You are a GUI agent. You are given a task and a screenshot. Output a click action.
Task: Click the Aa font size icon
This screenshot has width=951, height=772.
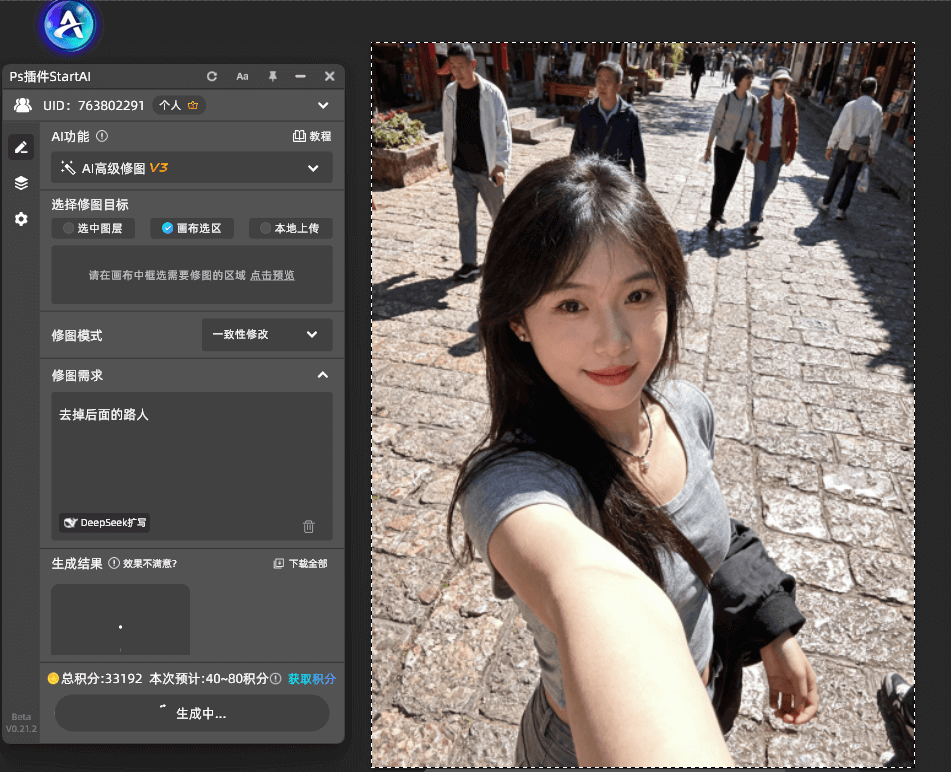[x=242, y=77]
